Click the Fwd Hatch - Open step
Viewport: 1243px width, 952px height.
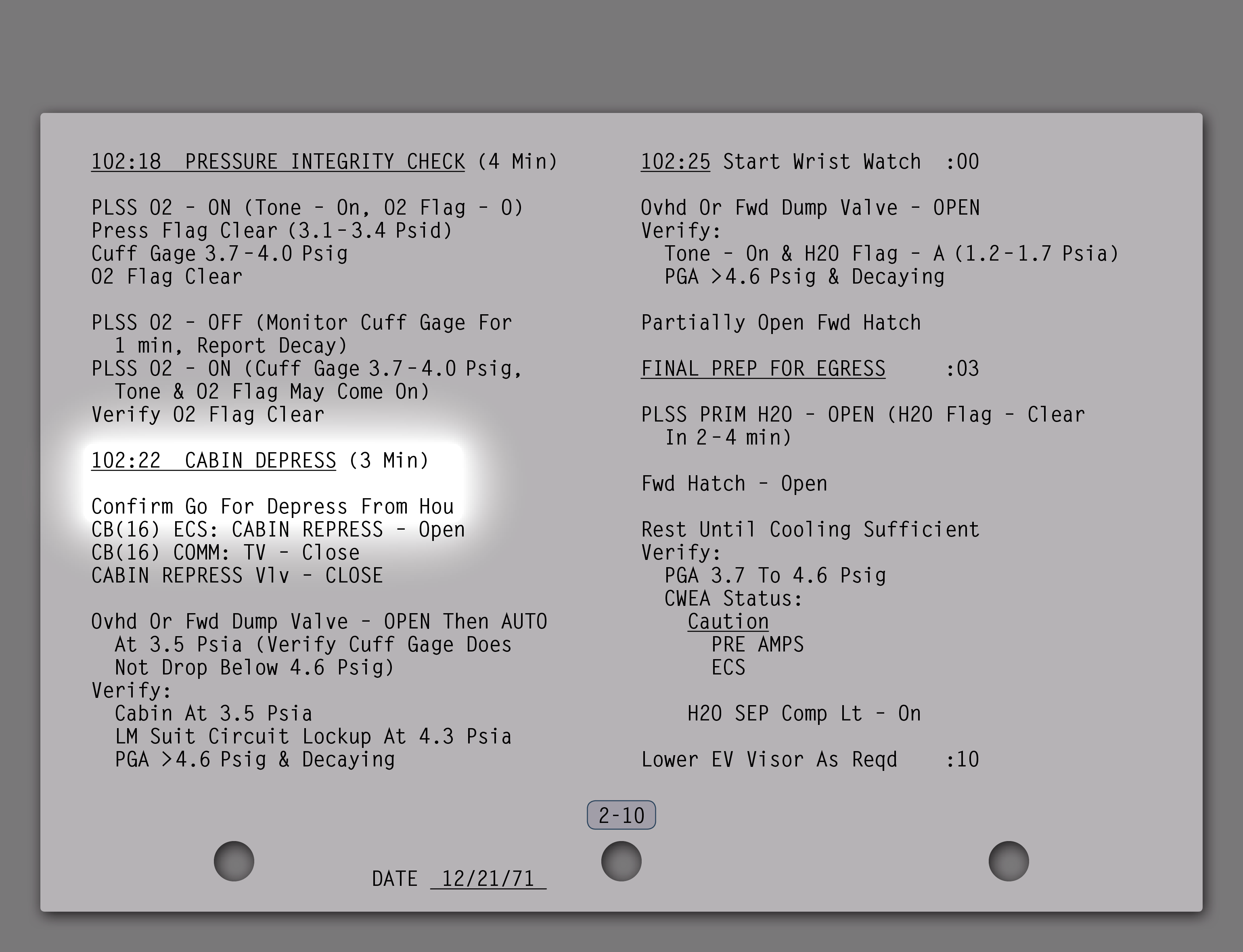pyautogui.click(x=734, y=483)
